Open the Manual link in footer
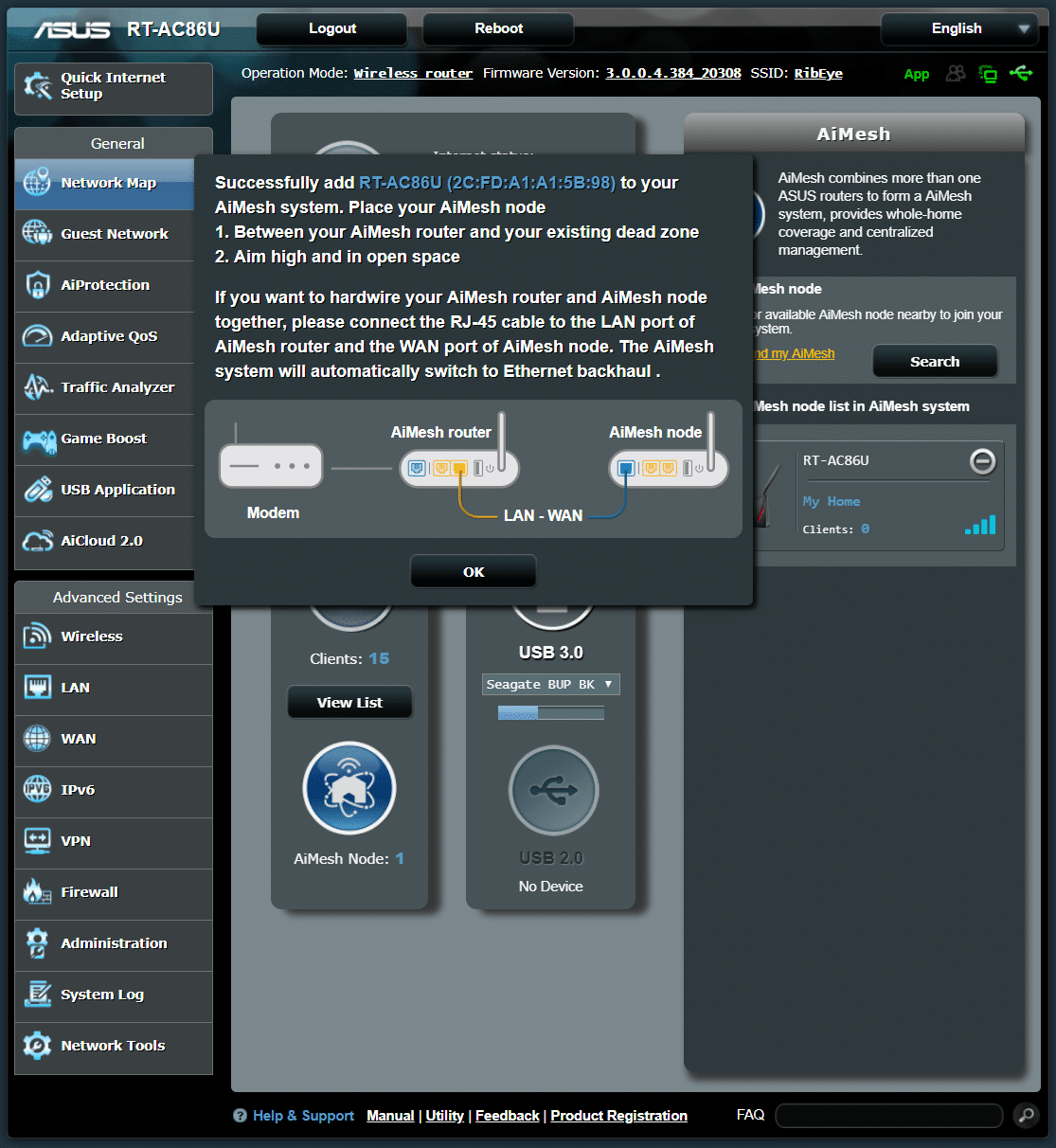 [x=390, y=1116]
